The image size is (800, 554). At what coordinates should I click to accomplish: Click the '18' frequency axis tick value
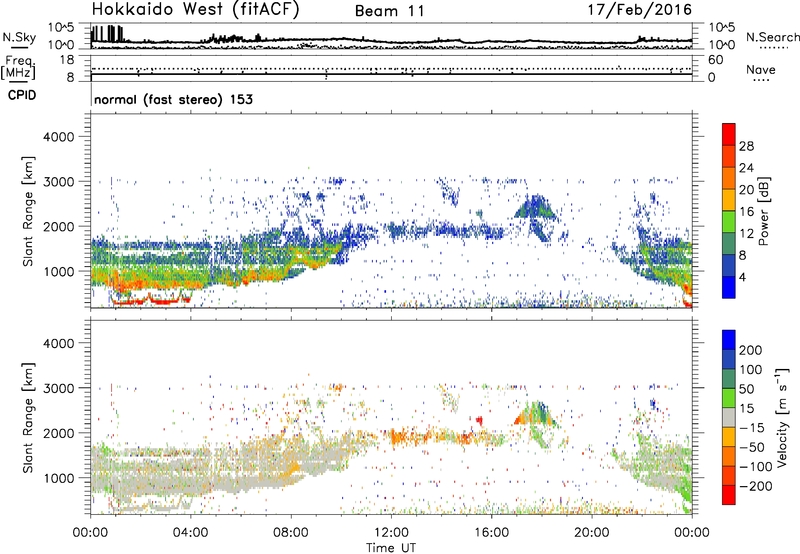coord(67,60)
